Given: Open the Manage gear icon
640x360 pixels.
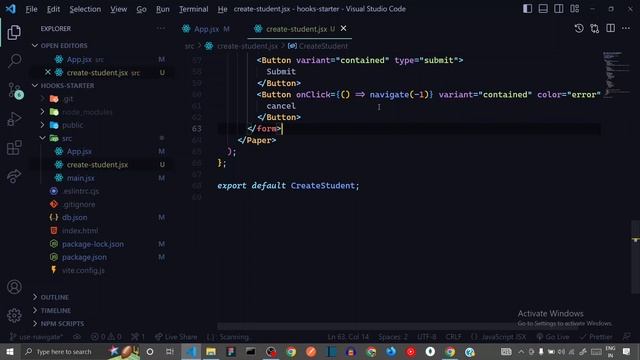Looking at the screenshot, I should 14,315.
